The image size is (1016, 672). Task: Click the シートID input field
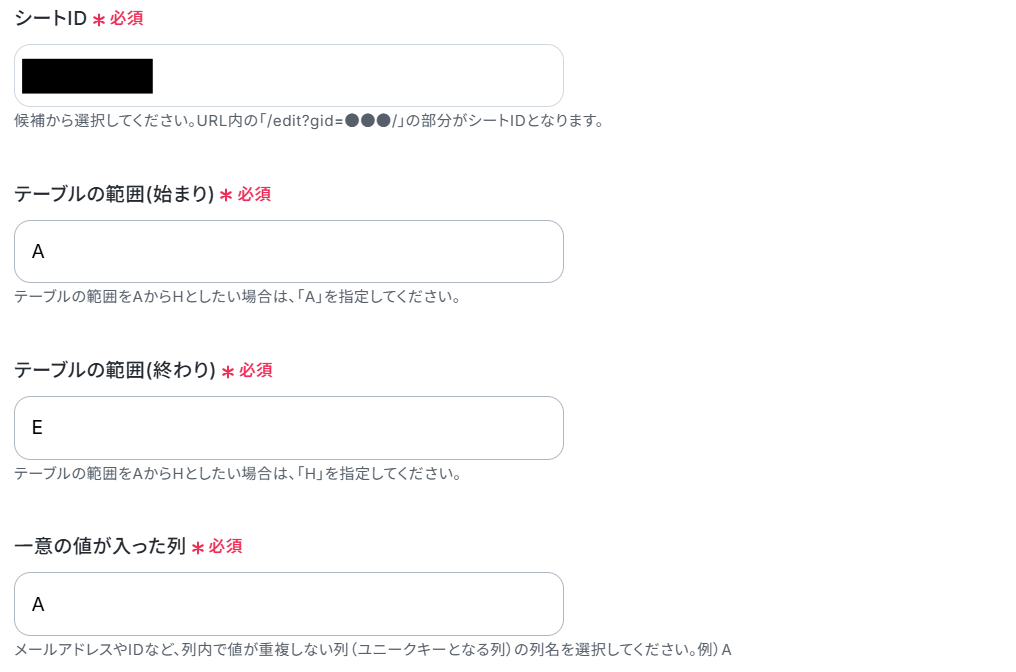(289, 76)
